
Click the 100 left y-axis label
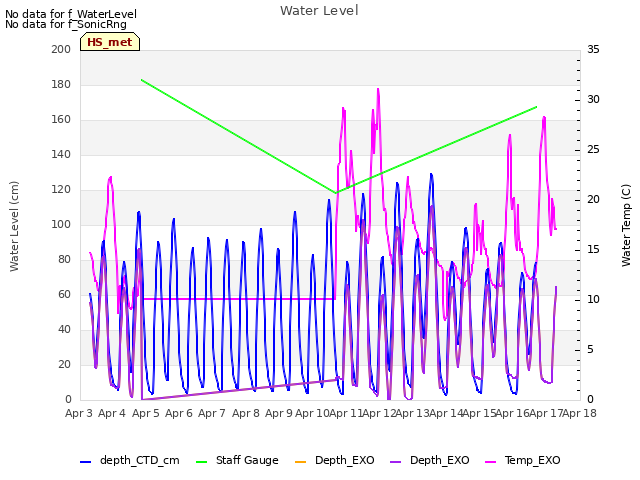61,224
